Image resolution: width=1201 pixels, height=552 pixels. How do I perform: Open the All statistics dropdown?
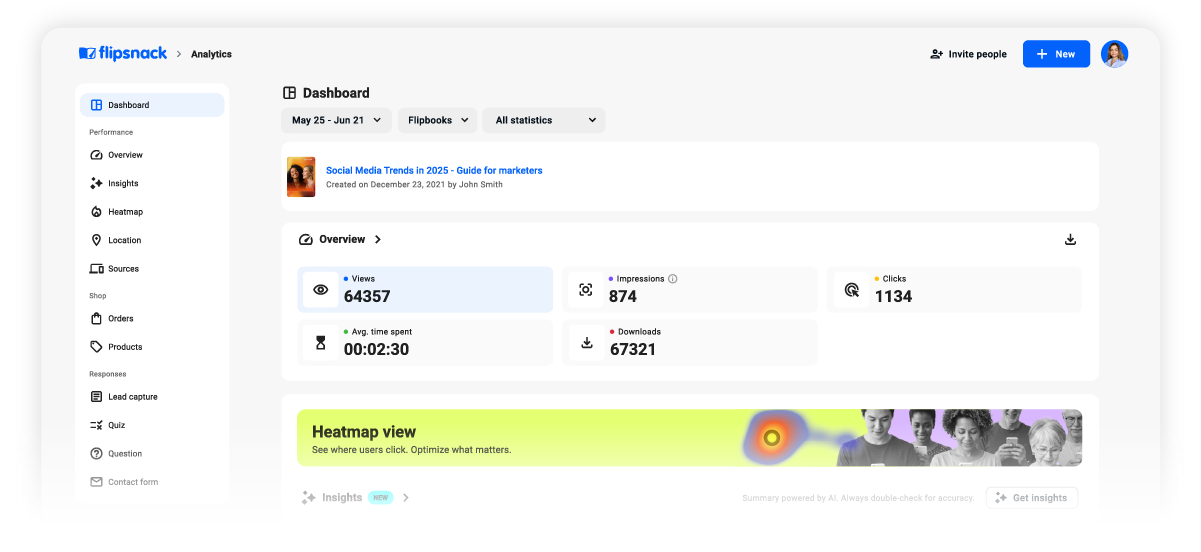click(x=544, y=120)
